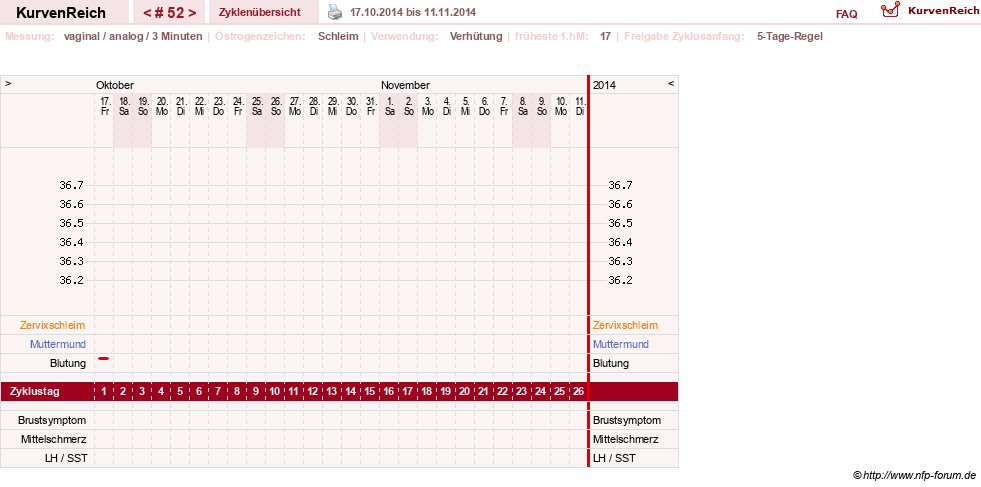Click the right-side Zervixschleim label
This screenshot has height=487, width=981.
click(625, 326)
